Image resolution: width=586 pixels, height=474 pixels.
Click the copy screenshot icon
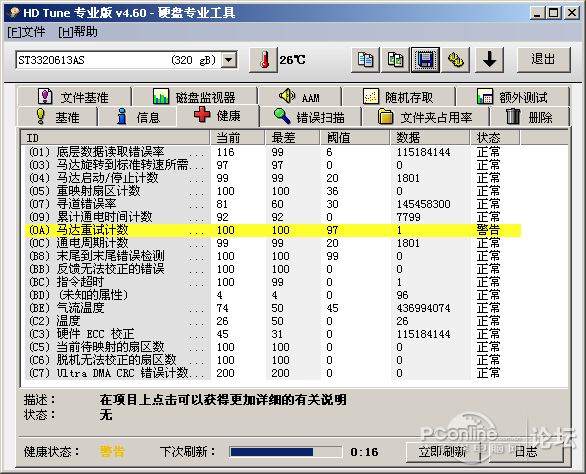[395, 60]
